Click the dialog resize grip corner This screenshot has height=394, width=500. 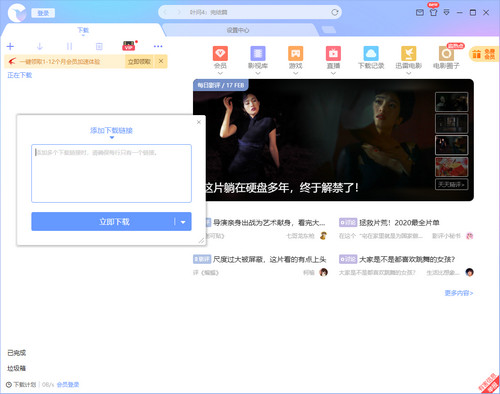[202, 241]
